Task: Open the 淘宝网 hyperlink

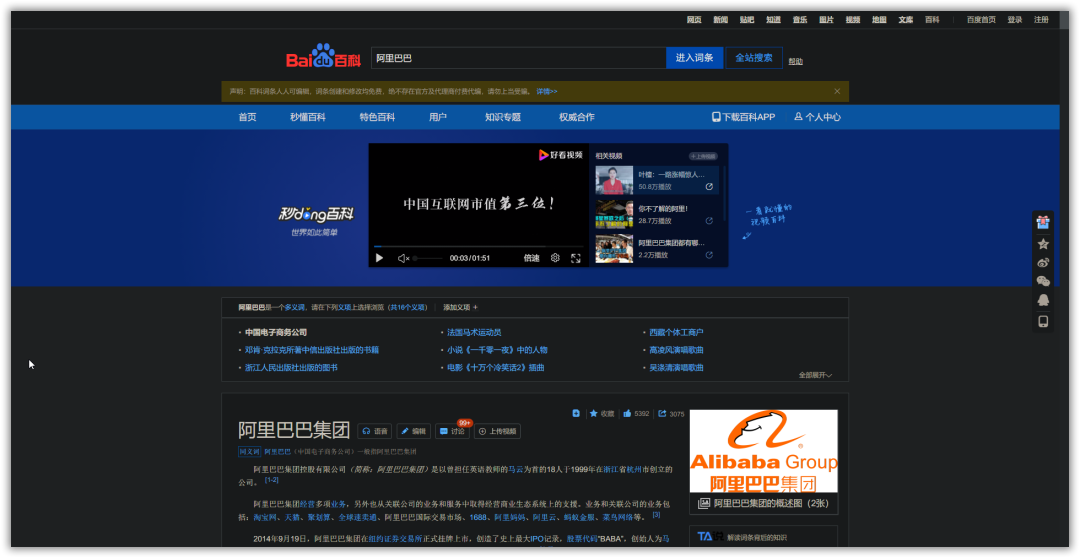Action: tap(265, 517)
